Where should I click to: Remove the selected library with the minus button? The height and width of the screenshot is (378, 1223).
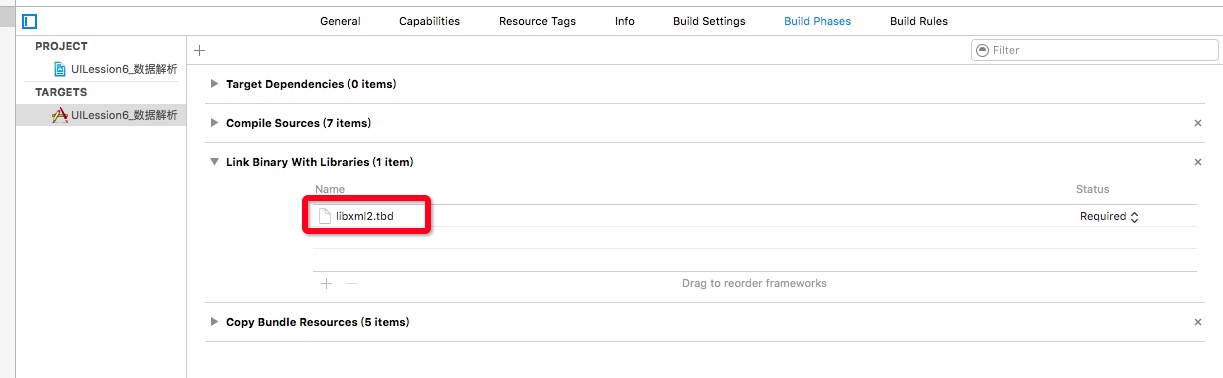(351, 283)
